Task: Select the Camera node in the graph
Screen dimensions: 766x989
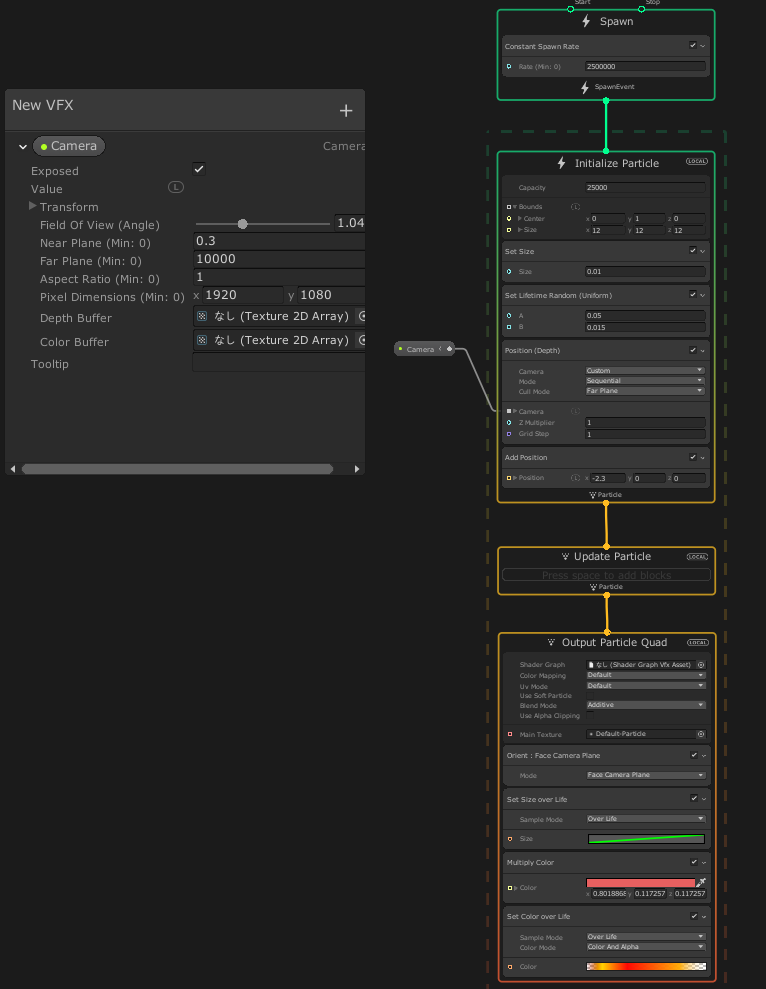Action: point(424,349)
